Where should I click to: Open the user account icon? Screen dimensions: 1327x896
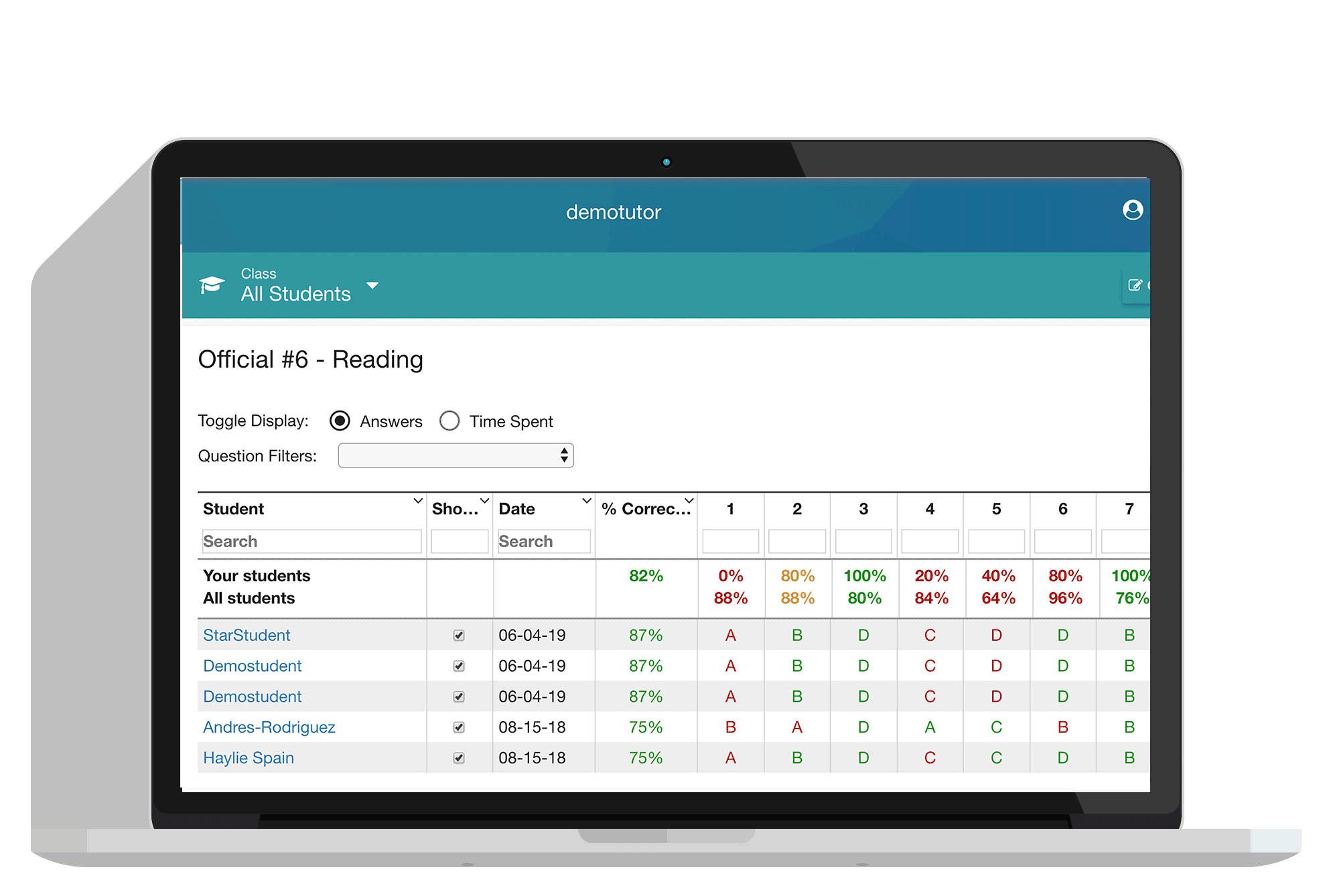[x=1133, y=211]
